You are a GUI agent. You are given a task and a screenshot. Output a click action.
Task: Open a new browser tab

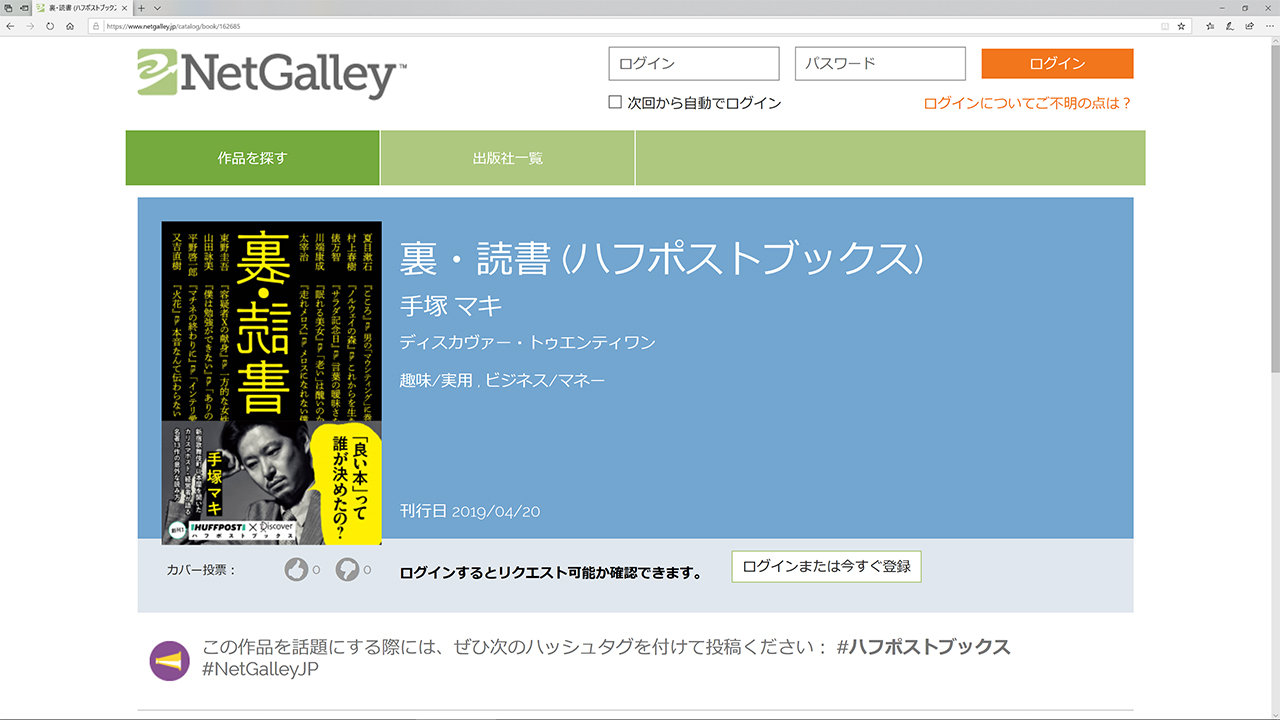coord(142,7)
